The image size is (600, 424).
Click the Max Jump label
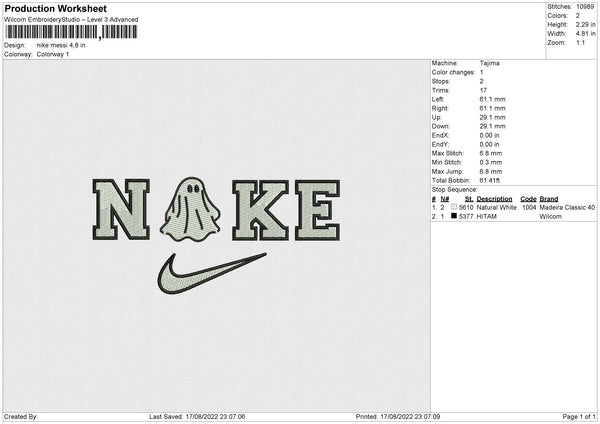(x=448, y=171)
